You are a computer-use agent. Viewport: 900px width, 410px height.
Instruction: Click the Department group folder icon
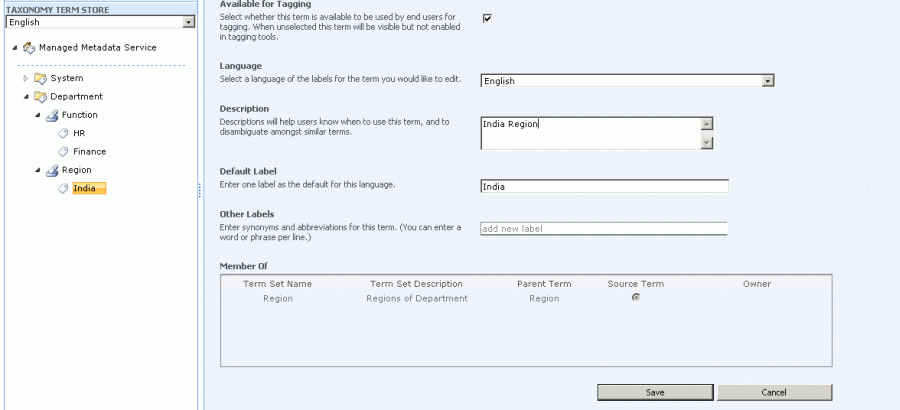41,97
